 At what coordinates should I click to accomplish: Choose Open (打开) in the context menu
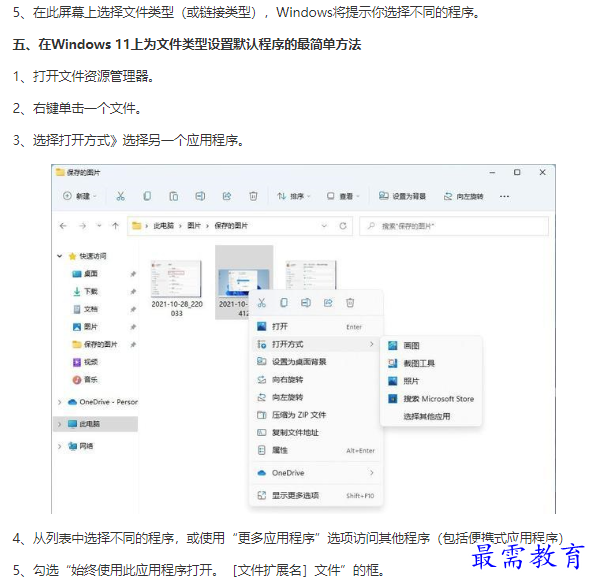[x=316, y=326]
